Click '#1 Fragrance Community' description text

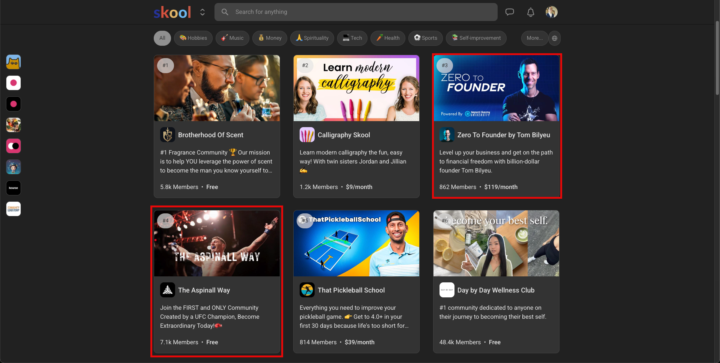216,162
